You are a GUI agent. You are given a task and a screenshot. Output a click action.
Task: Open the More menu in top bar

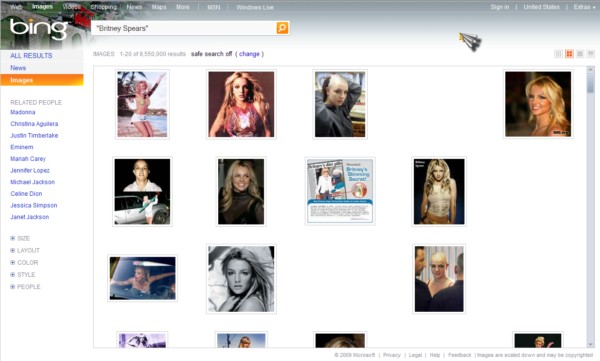183,7
